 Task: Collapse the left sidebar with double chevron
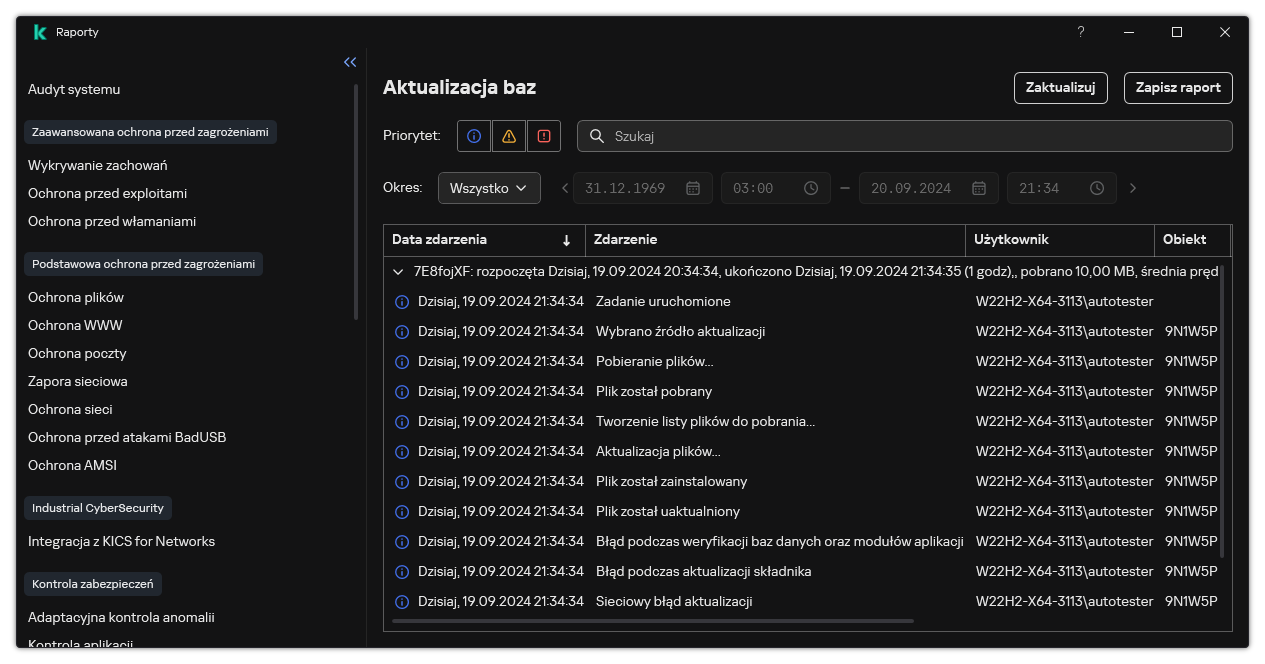pos(350,62)
